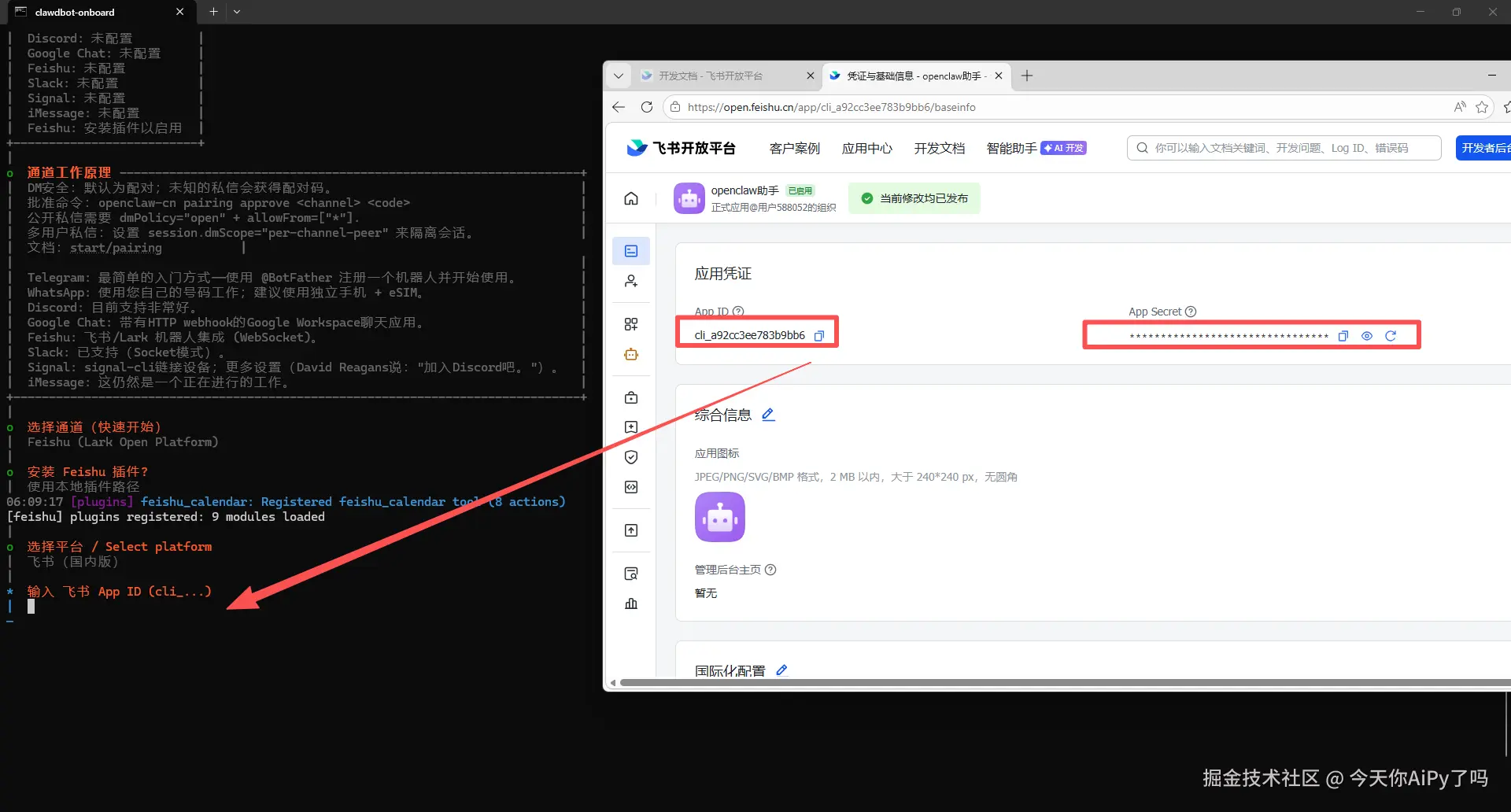
Task: Click the terminal line 选择平台 / Select platform
Action: (120, 547)
